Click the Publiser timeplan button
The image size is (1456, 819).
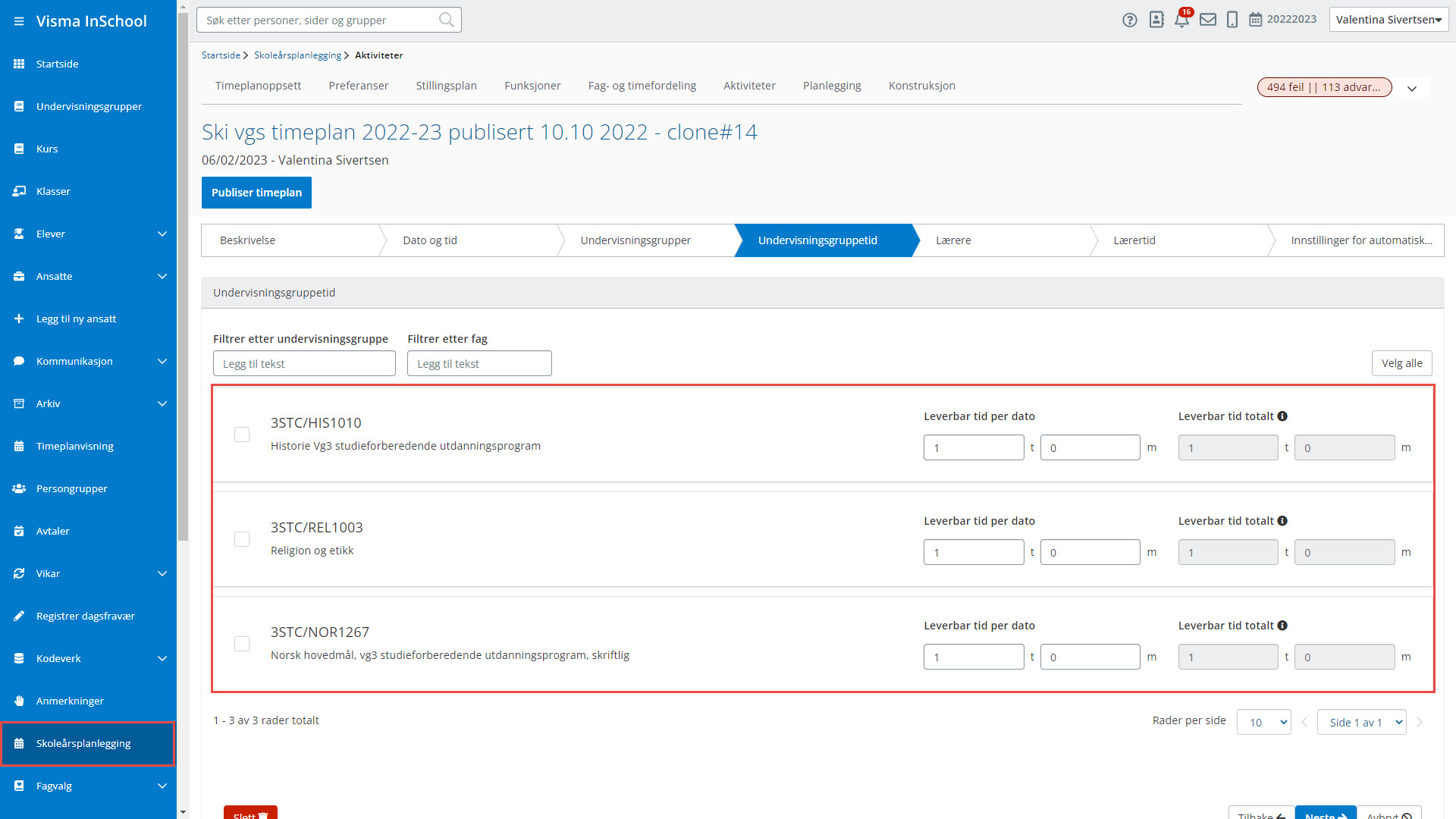pyautogui.click(x=256, y=193)
